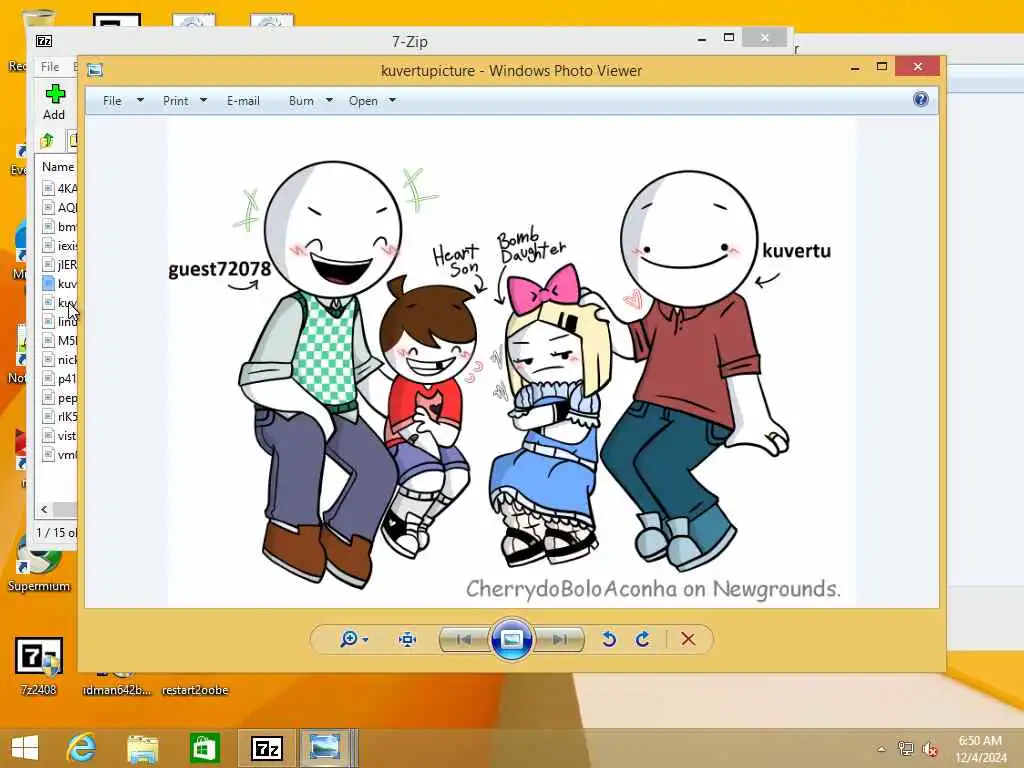Open Photo Viewer help (blue question mark)
The height and width of the screenshot is (768, 1024).
(x=921, y=99)
